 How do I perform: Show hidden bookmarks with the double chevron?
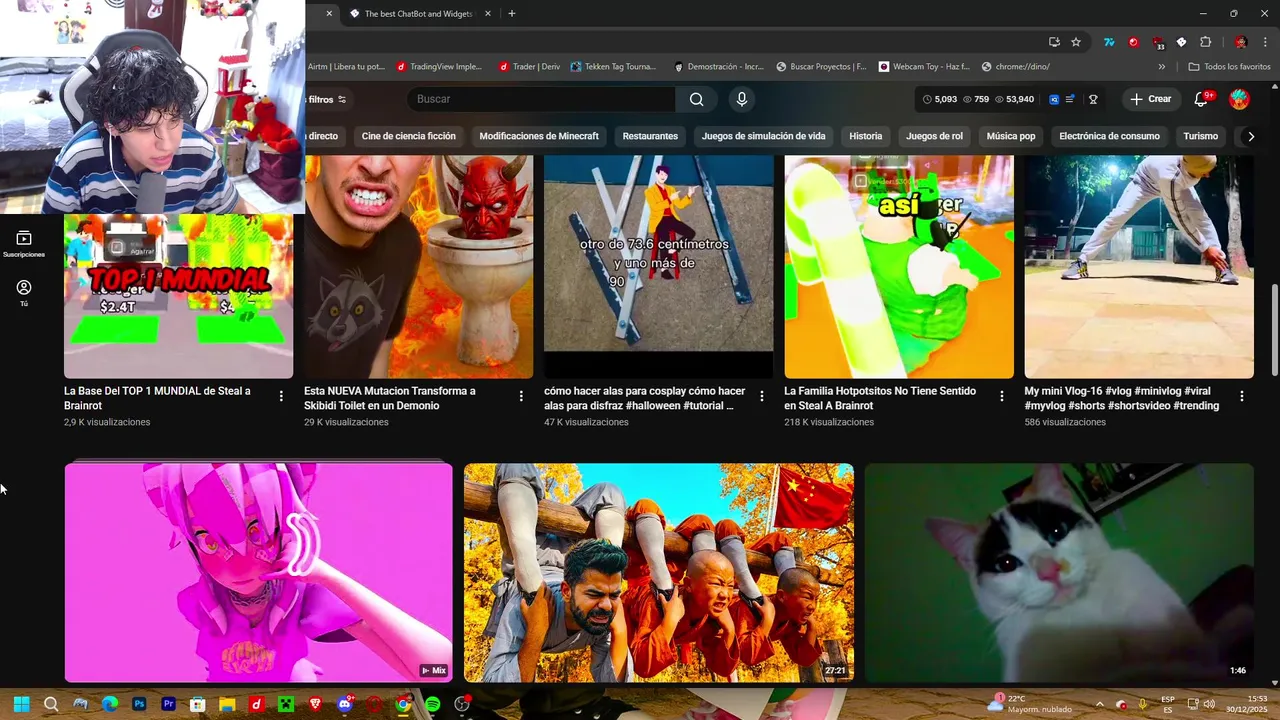pyautogui.click(x=1161, y=67)
